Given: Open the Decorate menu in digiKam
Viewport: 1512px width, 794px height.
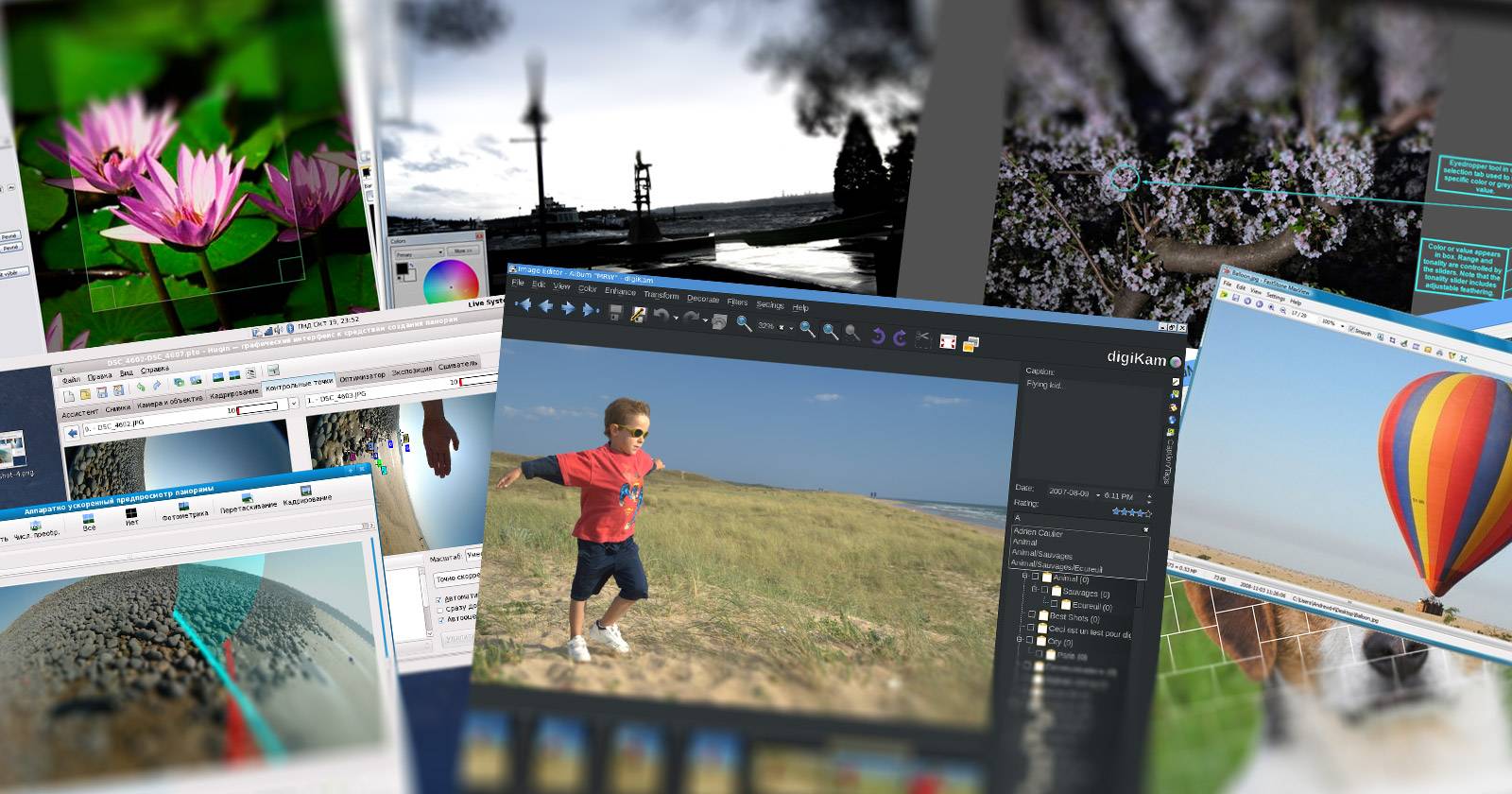Looking at the screenshot, I should [x=703, y=299].
